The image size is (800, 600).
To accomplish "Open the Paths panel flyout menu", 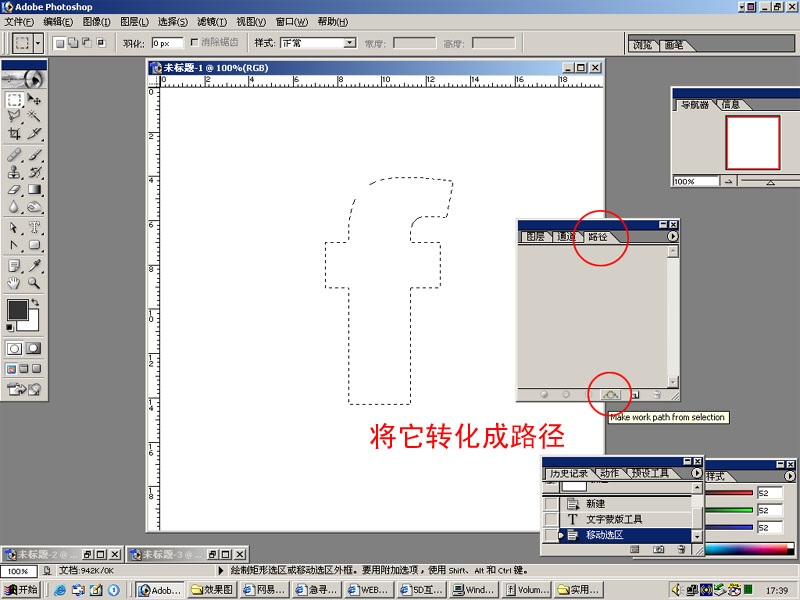I will 672,236.
